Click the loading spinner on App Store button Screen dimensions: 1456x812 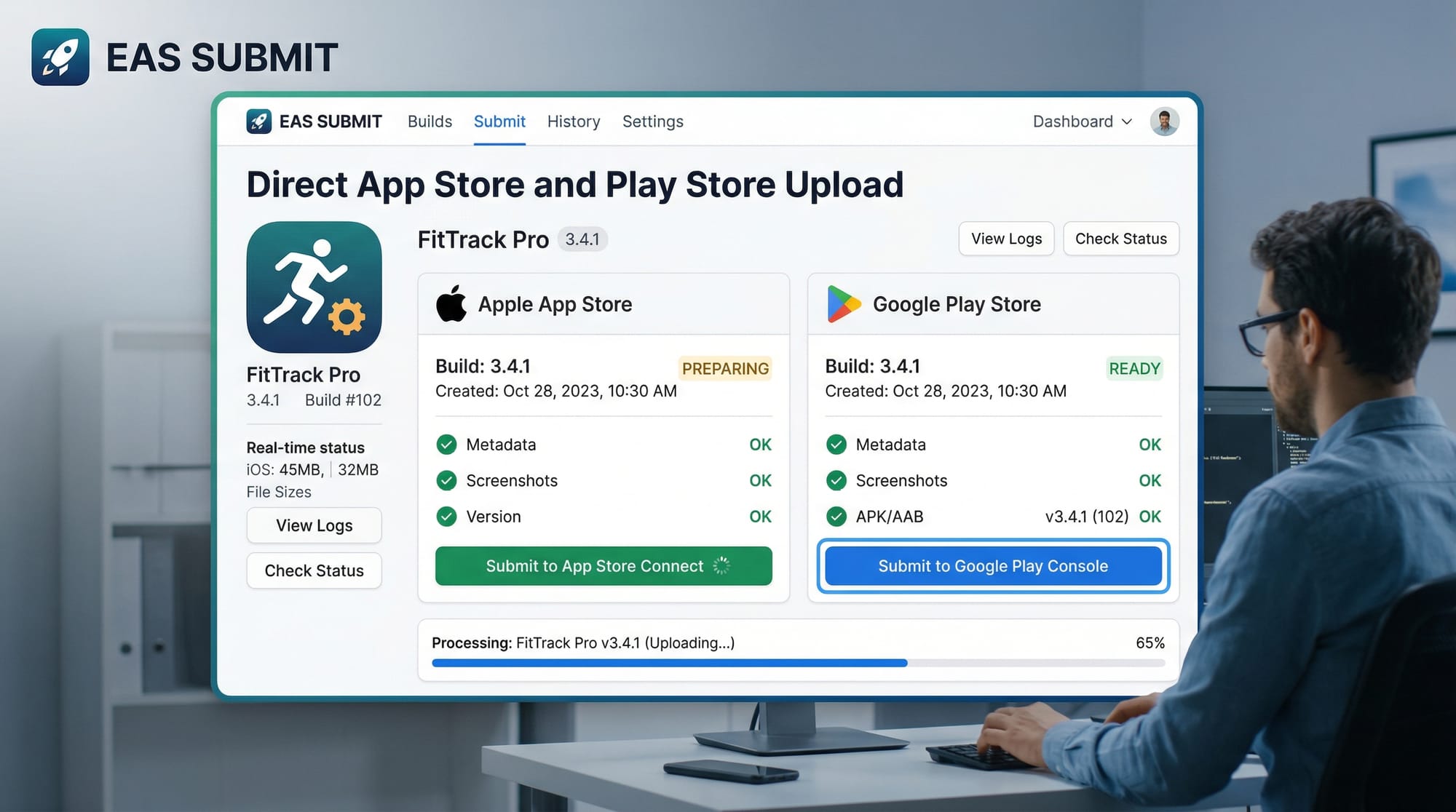pyautogui.click(x=721, y=566)
